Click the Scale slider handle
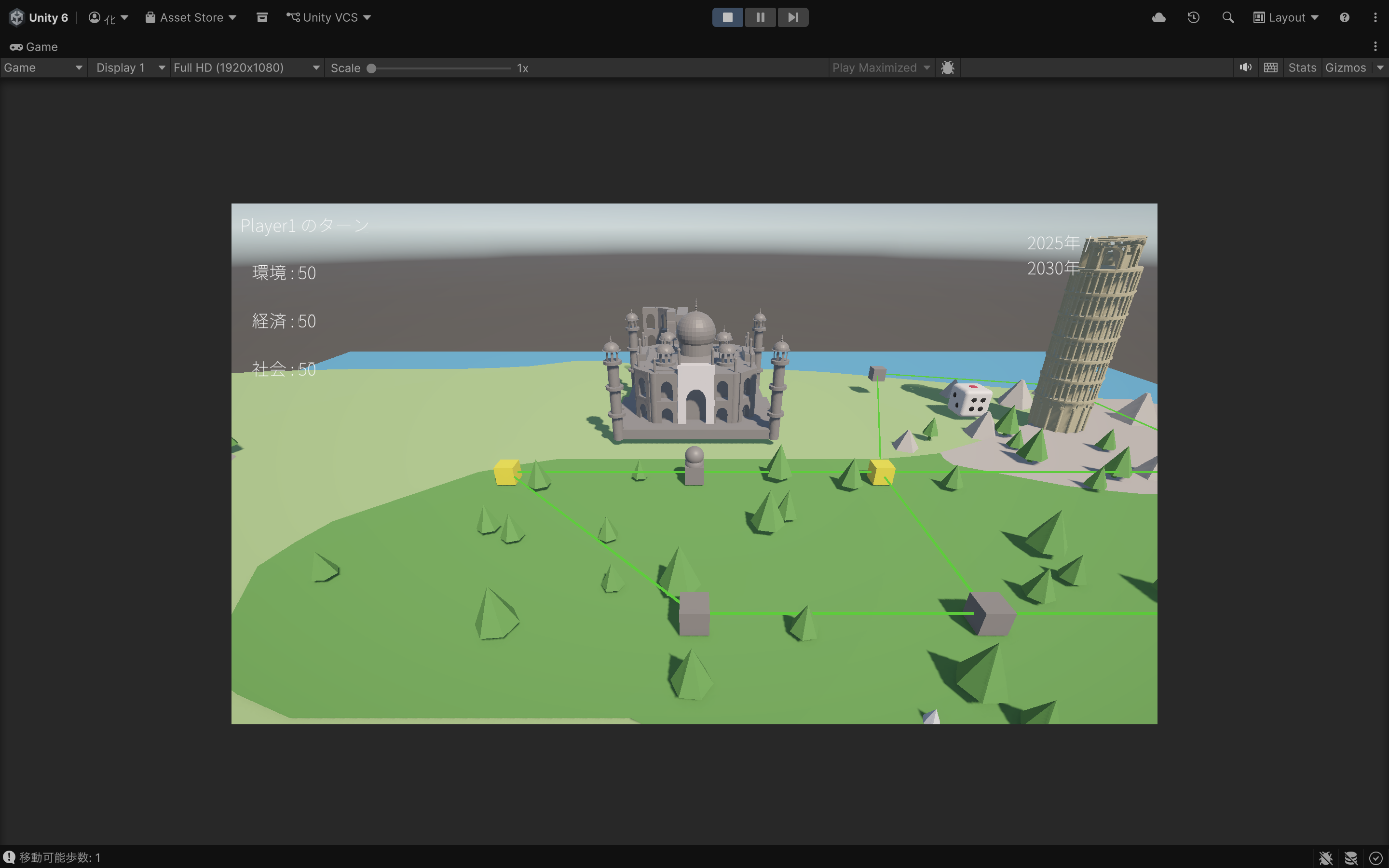The width and height of the screenshot is (1389, 868). (371, 68)
